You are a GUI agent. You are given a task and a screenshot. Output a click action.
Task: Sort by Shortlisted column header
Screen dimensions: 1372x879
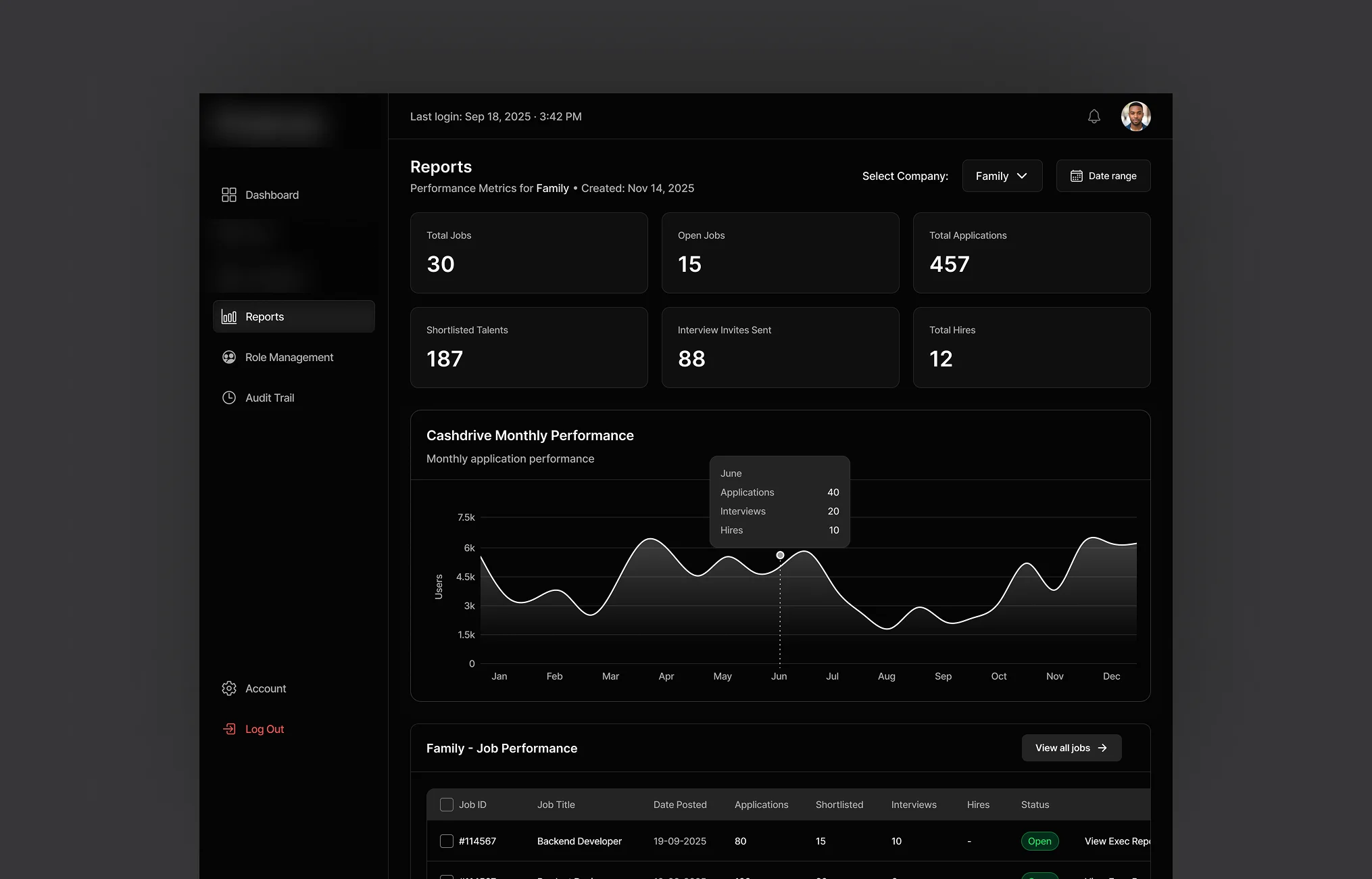[839, 805]
